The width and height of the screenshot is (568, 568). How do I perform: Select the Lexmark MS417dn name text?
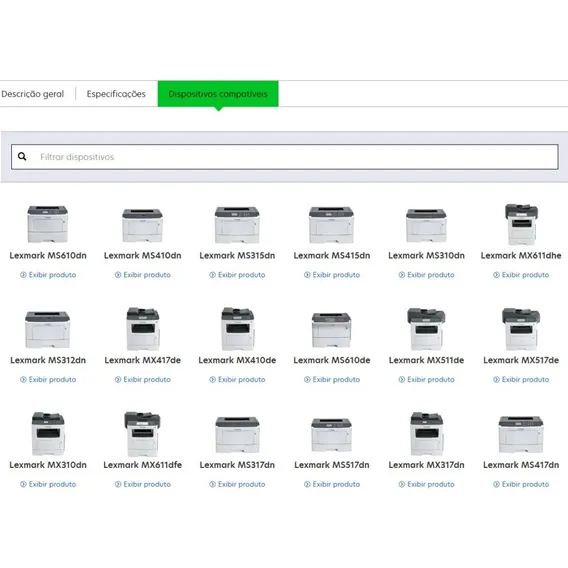pos(521,465)
